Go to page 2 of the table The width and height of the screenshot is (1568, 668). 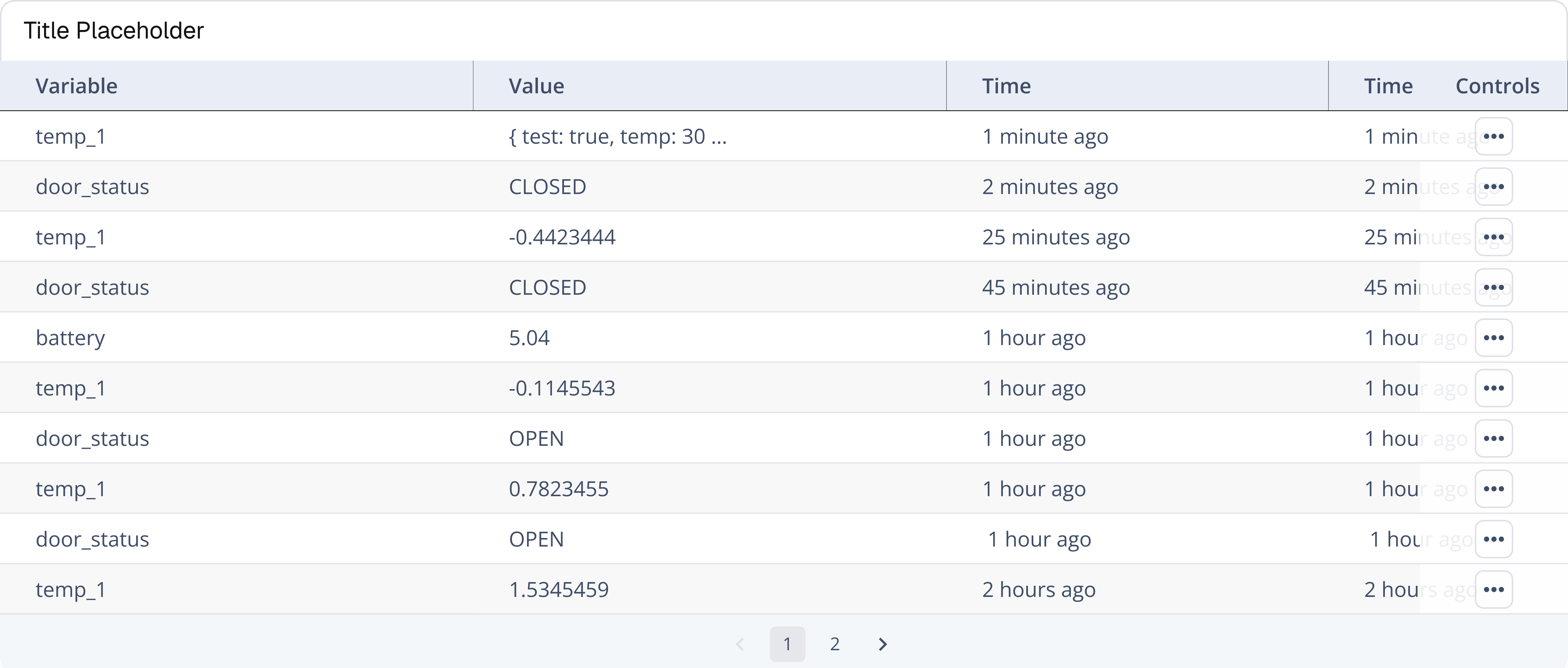pyautogui.click(x=834, y=644)
